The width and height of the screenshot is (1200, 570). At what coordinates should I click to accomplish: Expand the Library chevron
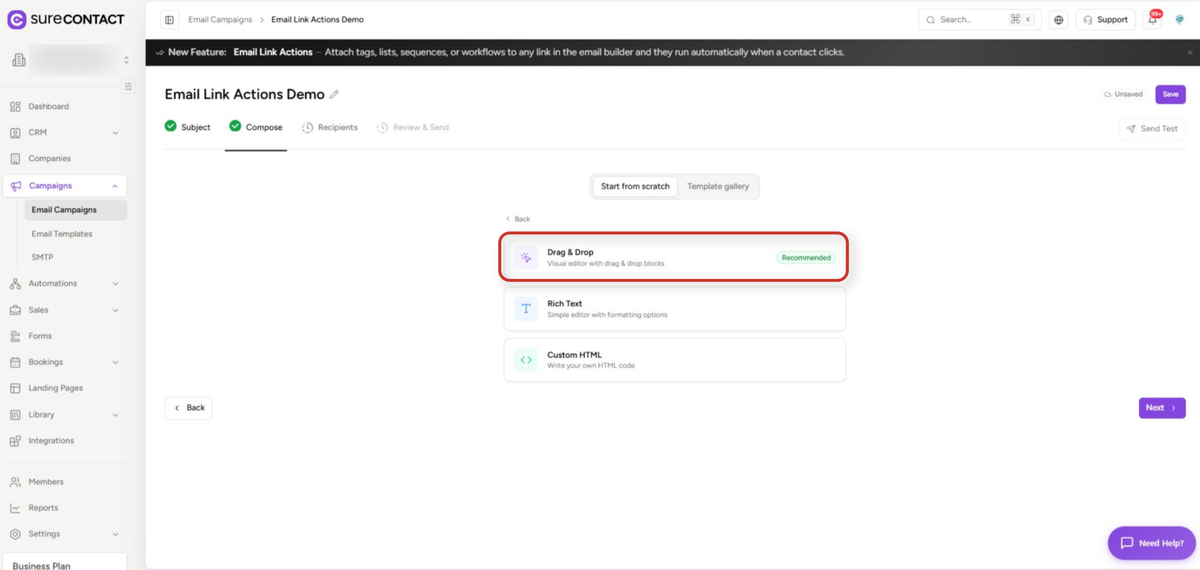[x=115, y=415]
